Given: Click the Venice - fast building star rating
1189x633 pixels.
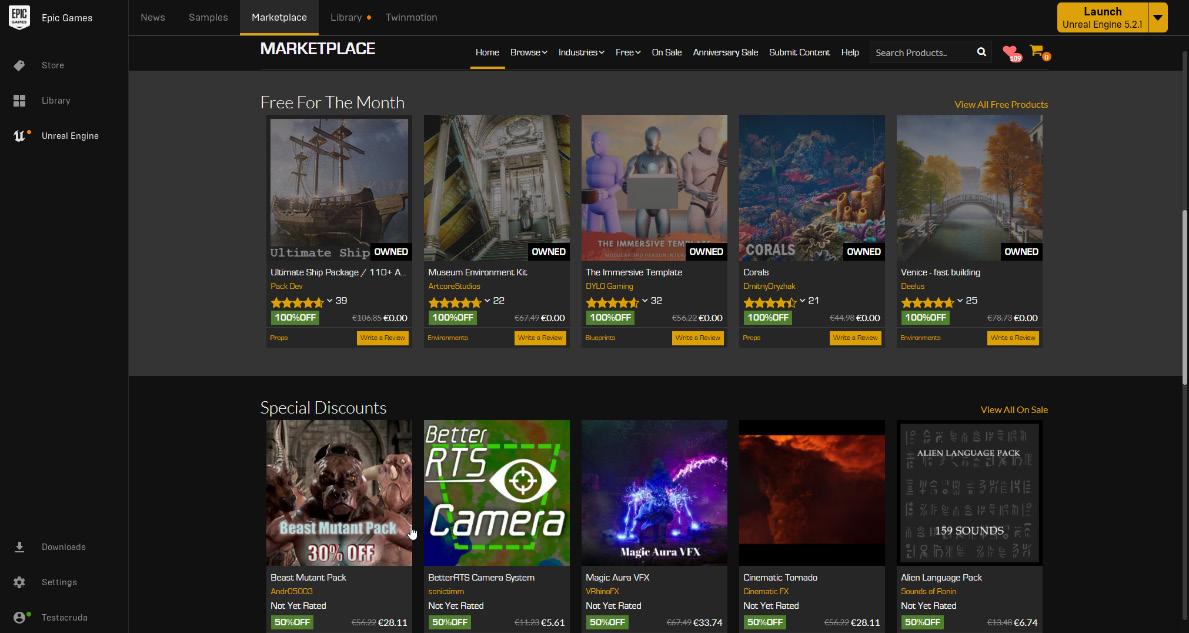Looking at the screenshot, I should click(927, 302).
